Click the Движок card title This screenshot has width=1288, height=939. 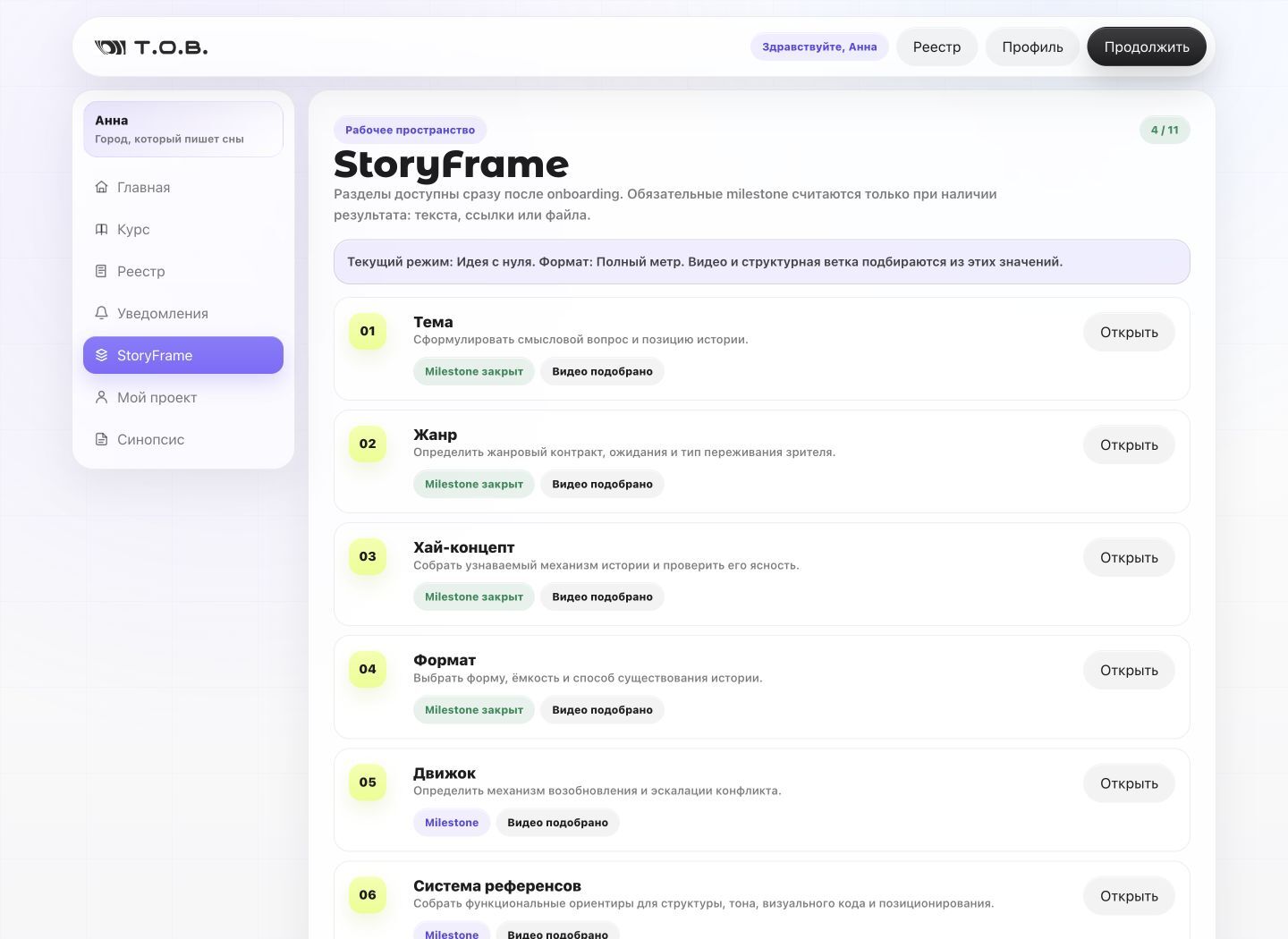coord(445,773)
